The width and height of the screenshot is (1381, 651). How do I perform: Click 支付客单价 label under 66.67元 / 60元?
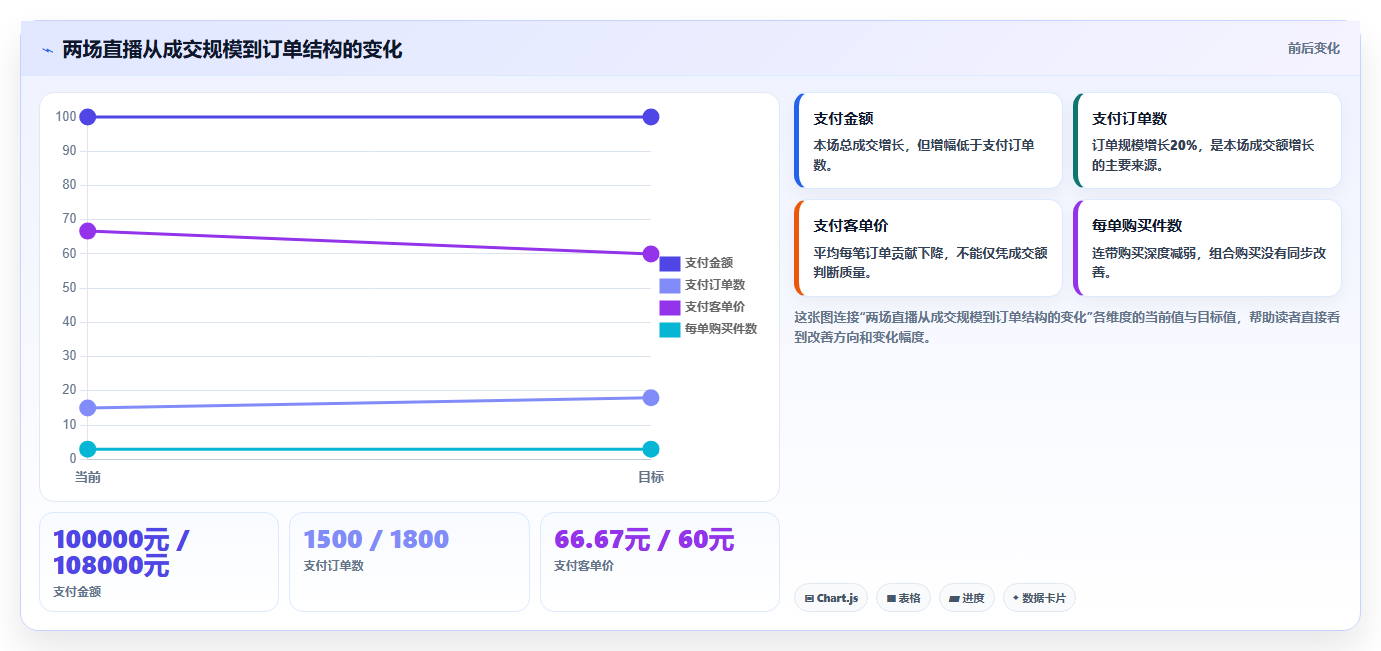click(x=584, y=566)
